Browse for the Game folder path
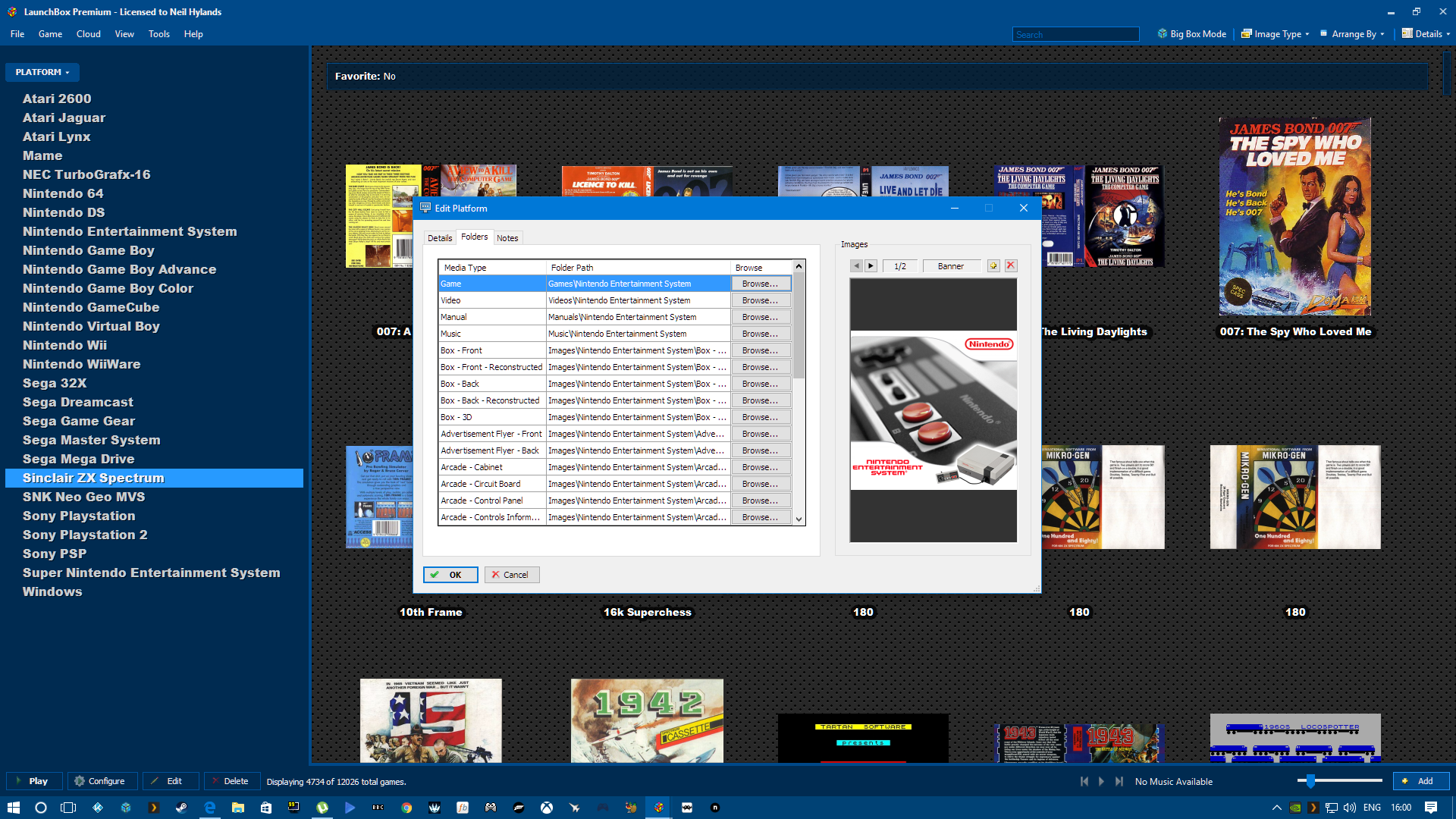Screen dimensions: 1456x819 761,284
